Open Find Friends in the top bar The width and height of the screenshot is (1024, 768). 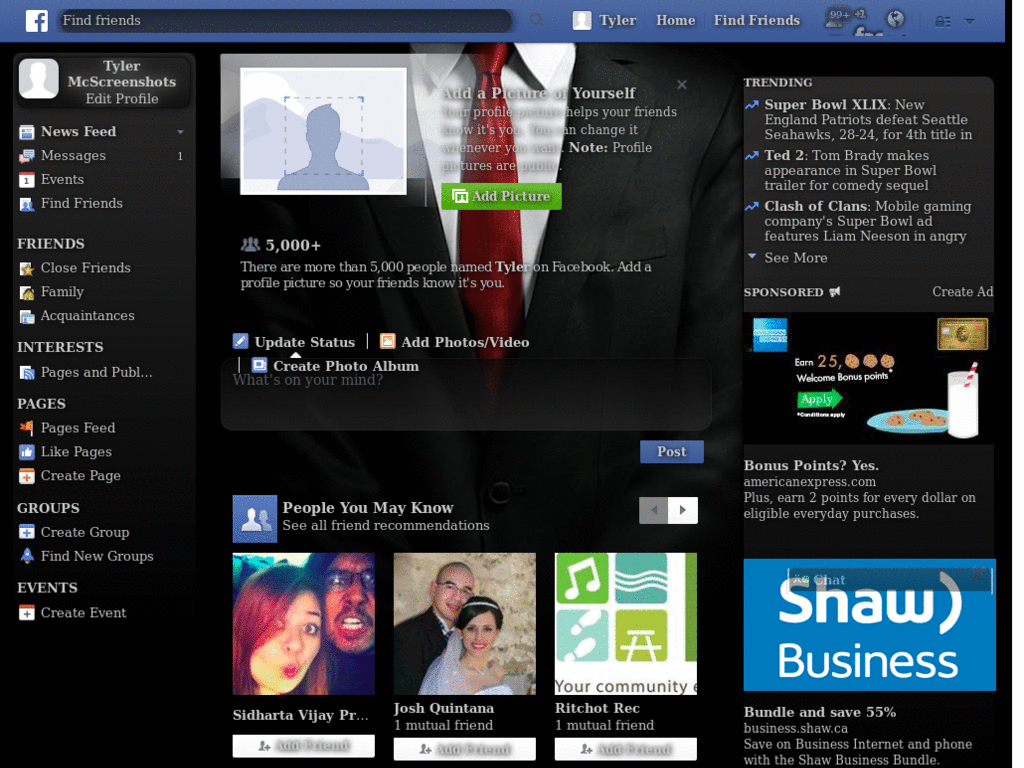tap(756, 20)
